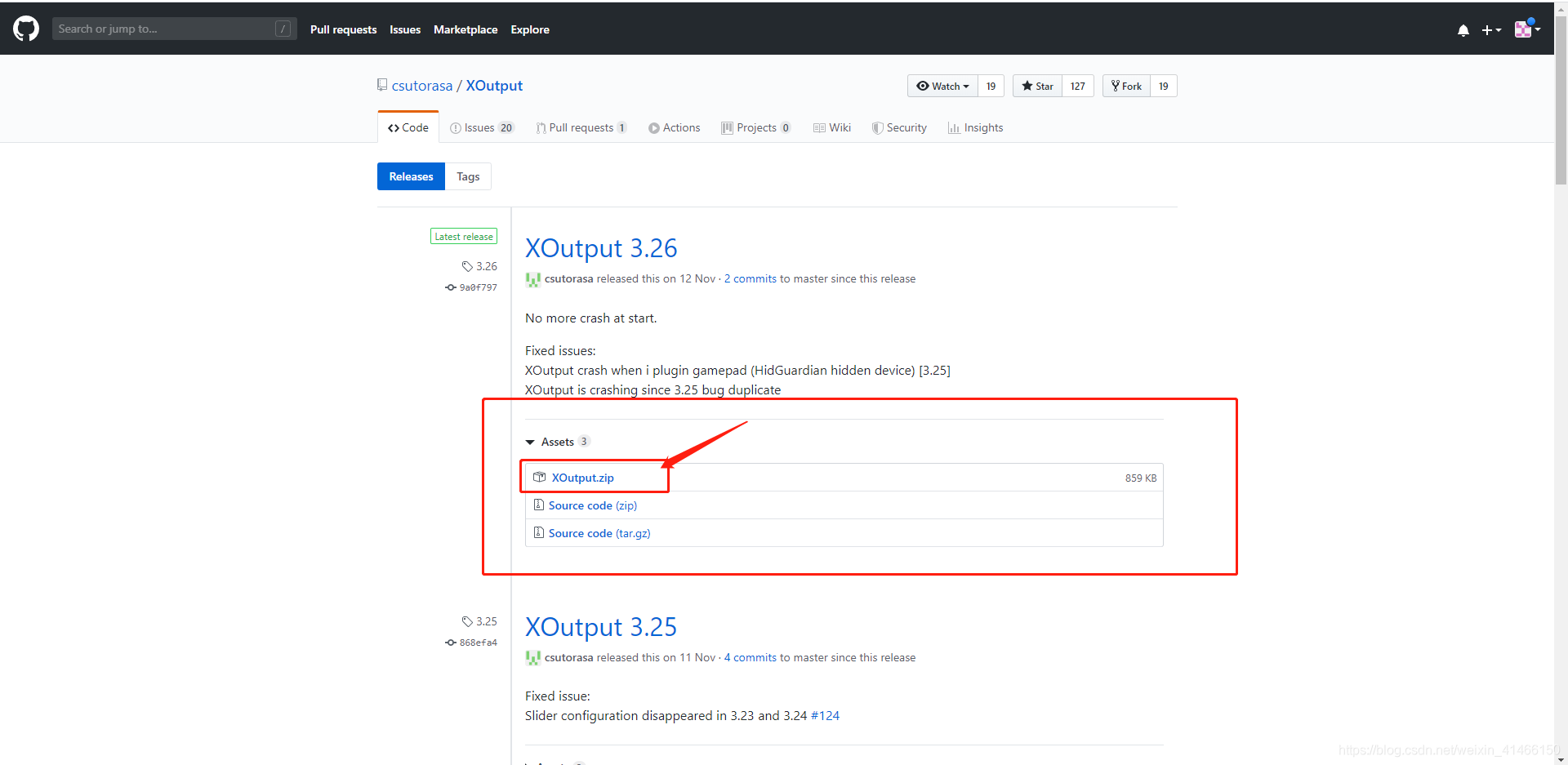Click the package icon beside XOutput.zip
The width and height of the screenshot is (1568, 765).
point(539,477)
